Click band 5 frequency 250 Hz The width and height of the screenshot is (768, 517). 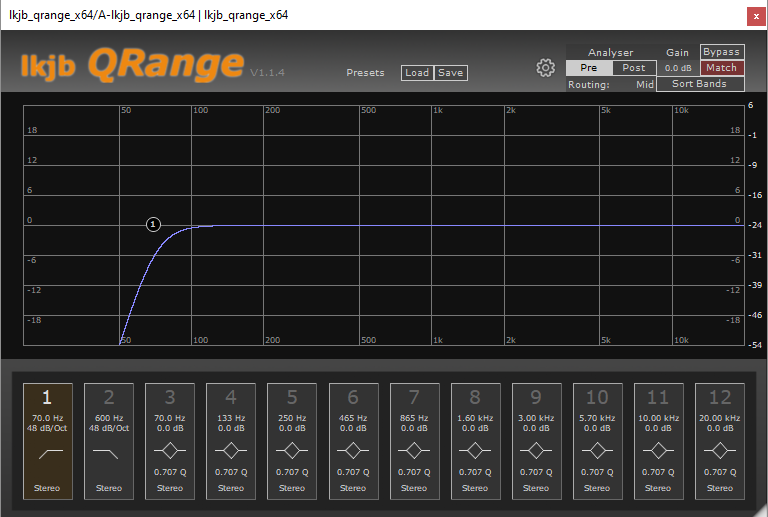(292, 418)
